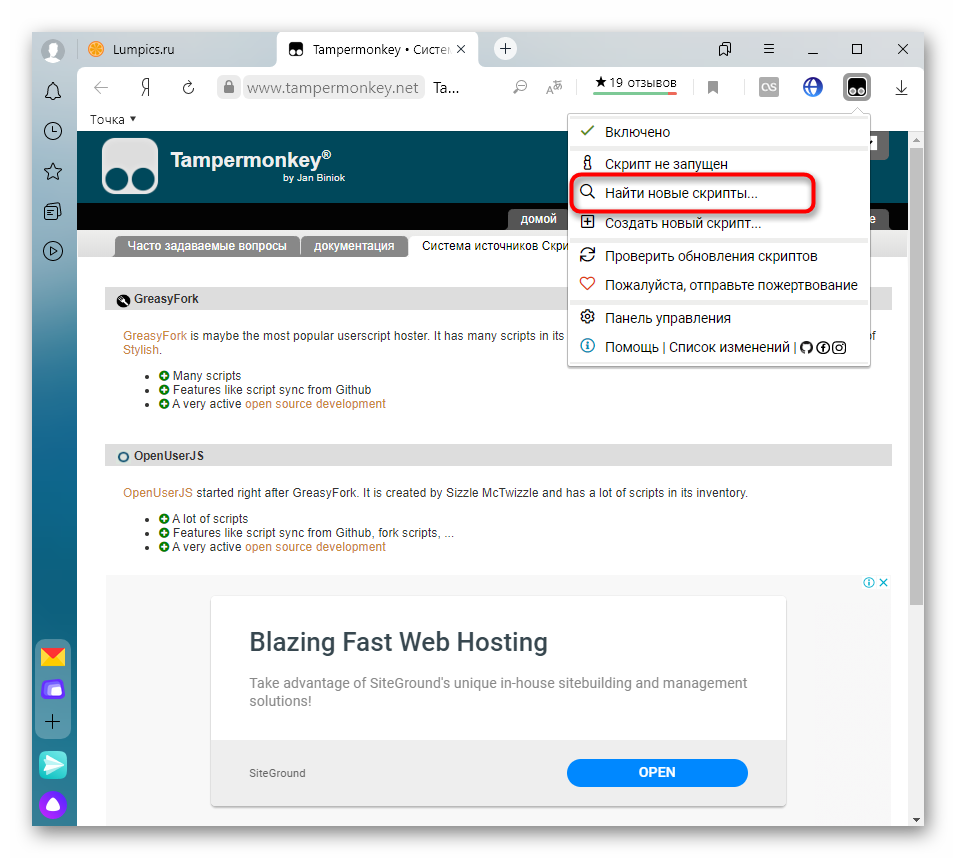Viewport: 956px width, 858px height.
Task: Open the GitHub icon in Tampermonkey menu
Action: pos(807,347)
